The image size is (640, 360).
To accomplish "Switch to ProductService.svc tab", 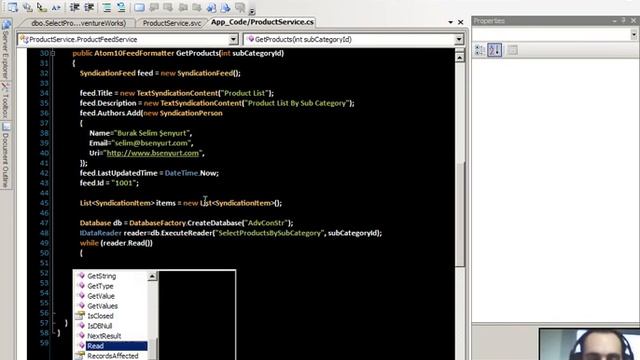I will coord(172,23).
